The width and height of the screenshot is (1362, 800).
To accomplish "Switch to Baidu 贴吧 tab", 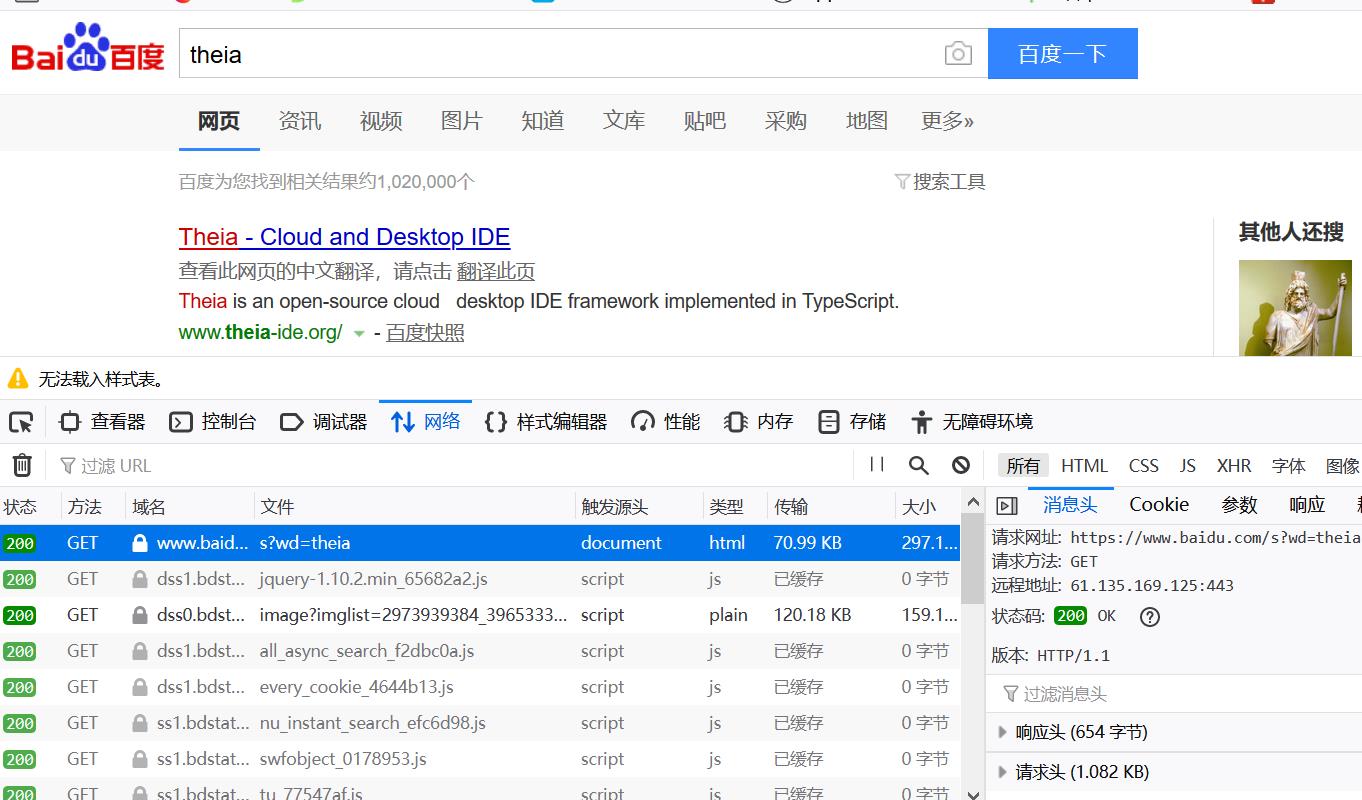I will pyautogui.click(x=705, y=121).
